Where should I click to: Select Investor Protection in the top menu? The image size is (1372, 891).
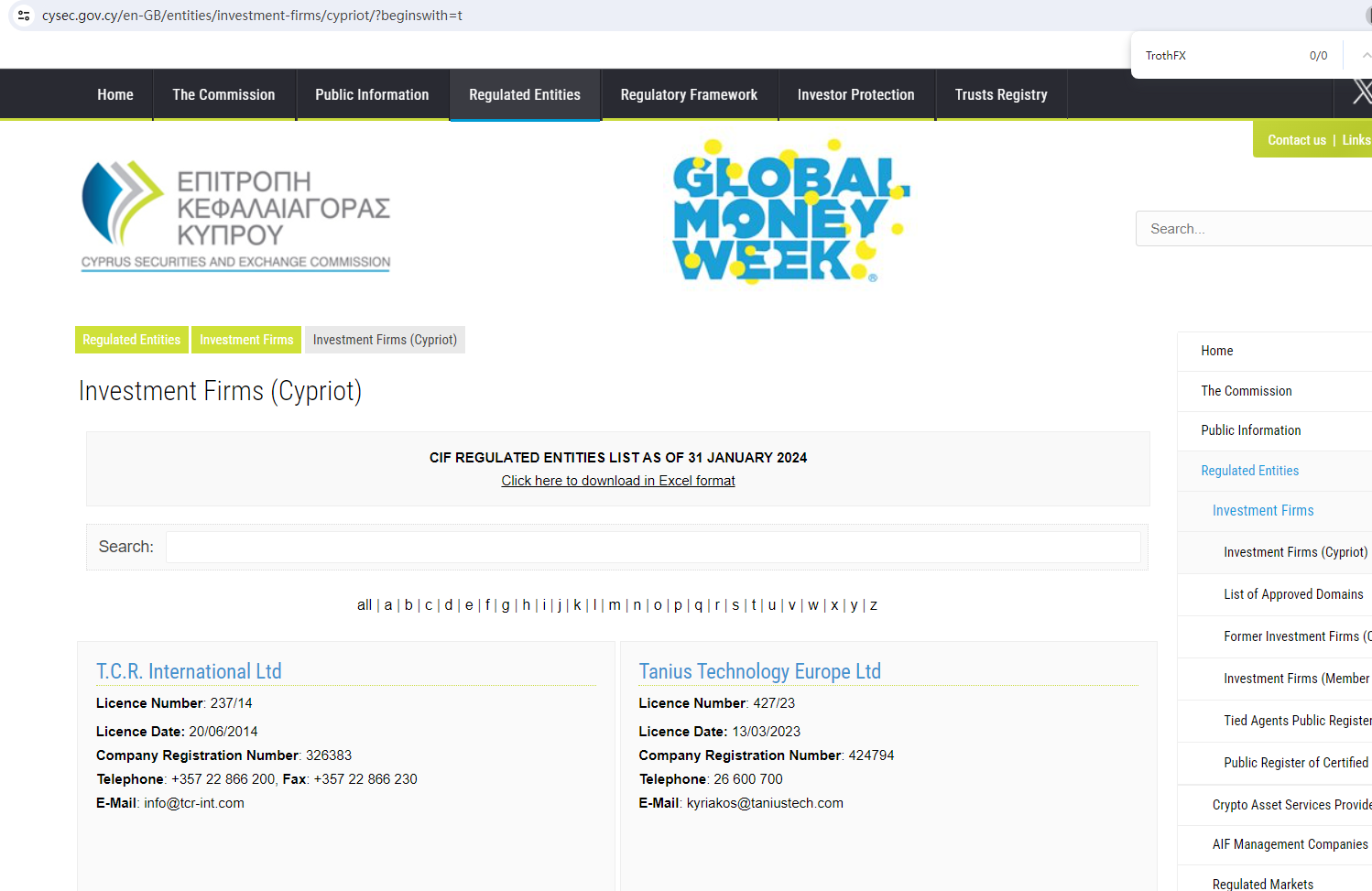tap(855, 95)
